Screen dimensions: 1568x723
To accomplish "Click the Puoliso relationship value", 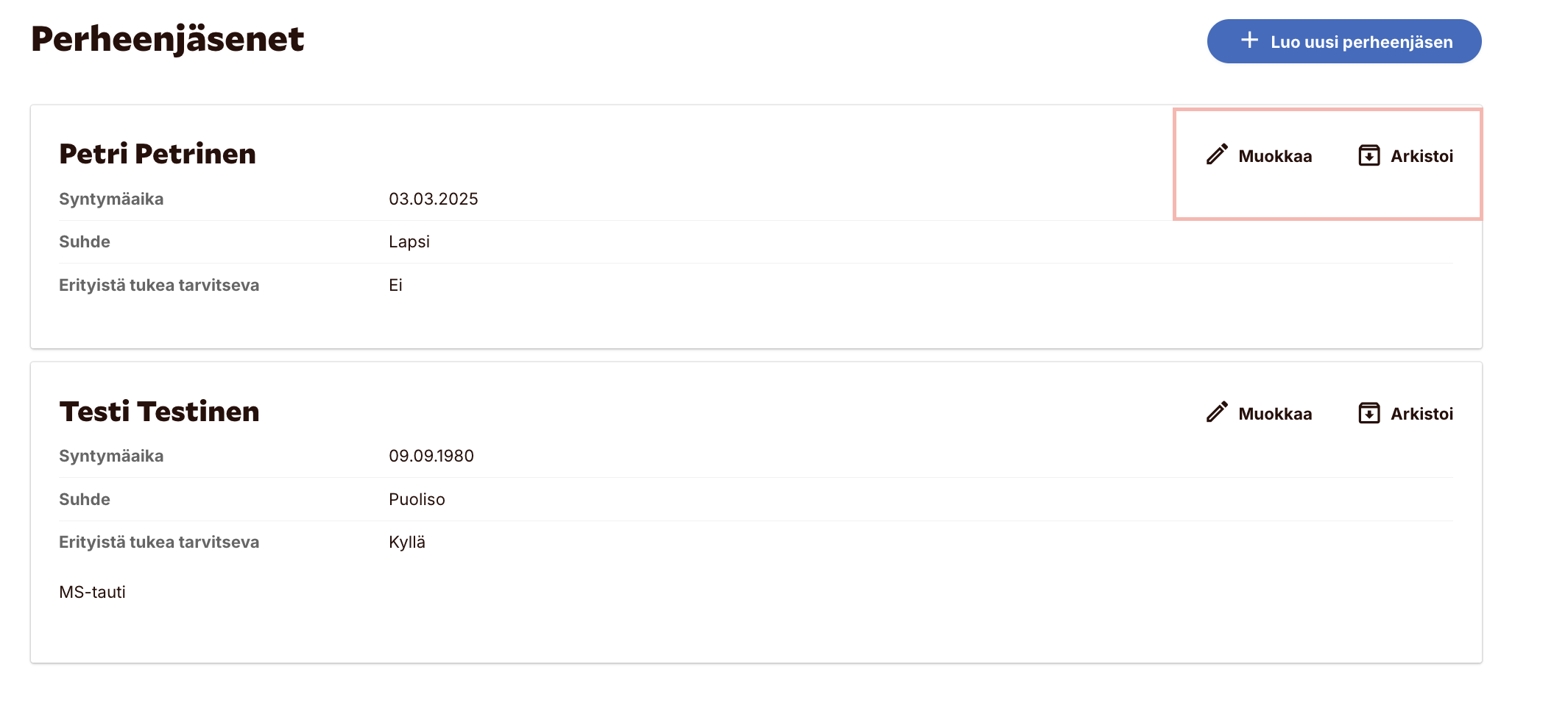I will 417,499.
